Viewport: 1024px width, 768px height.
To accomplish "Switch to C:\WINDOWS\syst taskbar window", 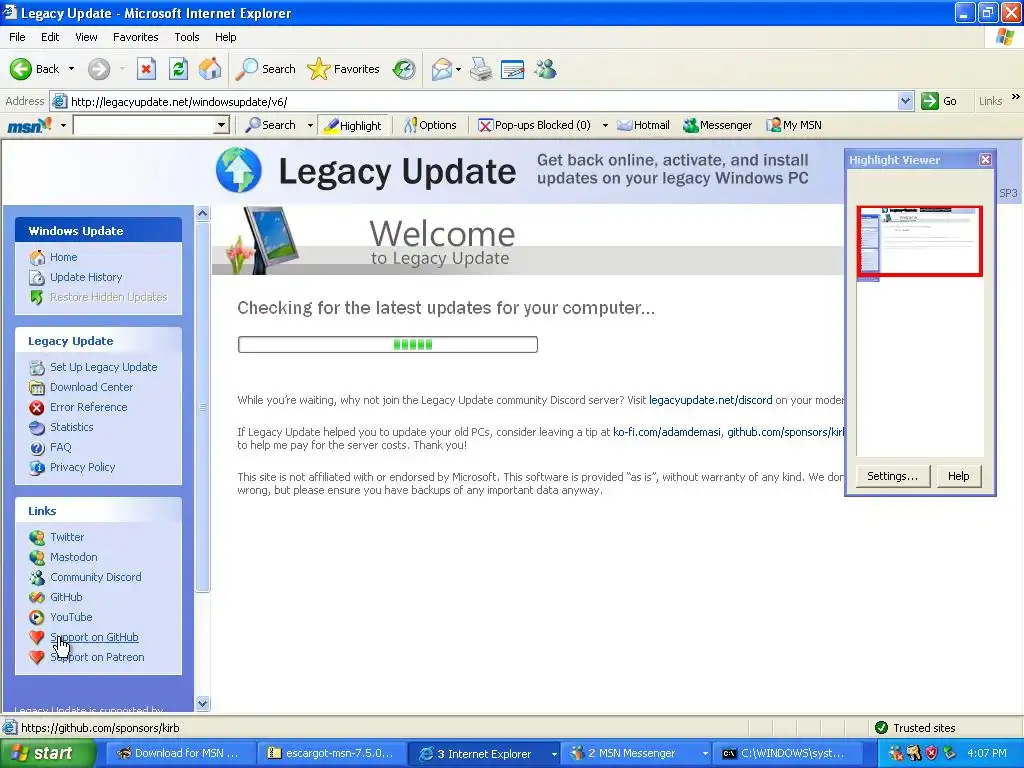I will point(786,754).
